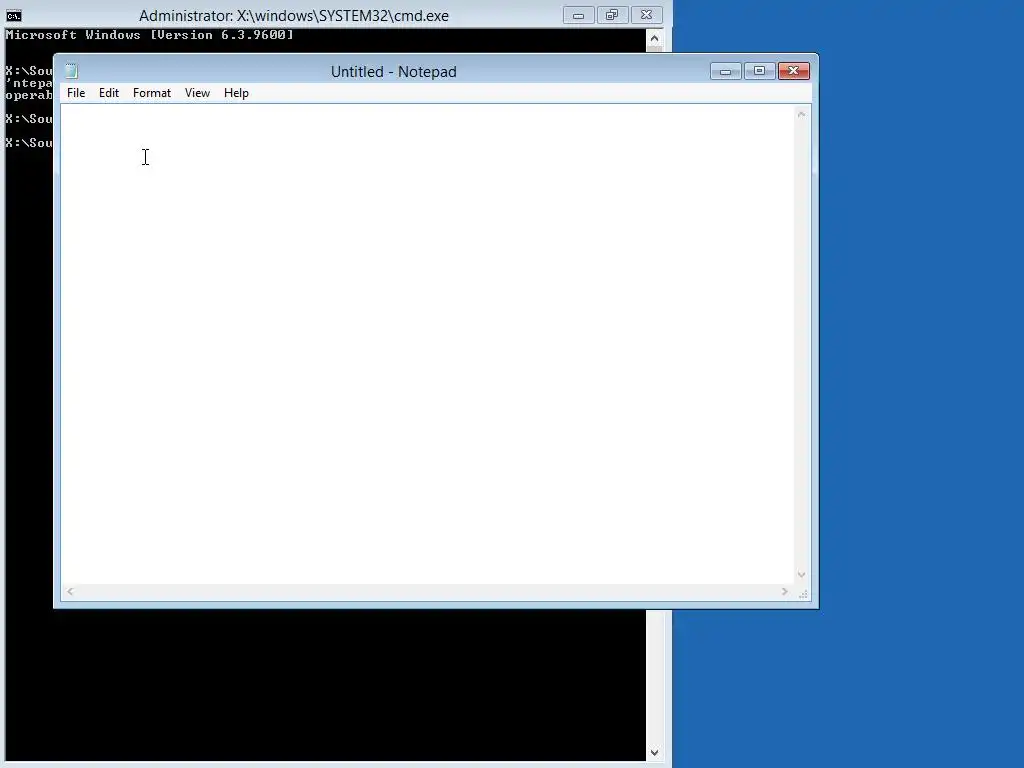1024x768 pixels.
Task: Click the Notepad icon in its title bar
Action: [71, 71]
